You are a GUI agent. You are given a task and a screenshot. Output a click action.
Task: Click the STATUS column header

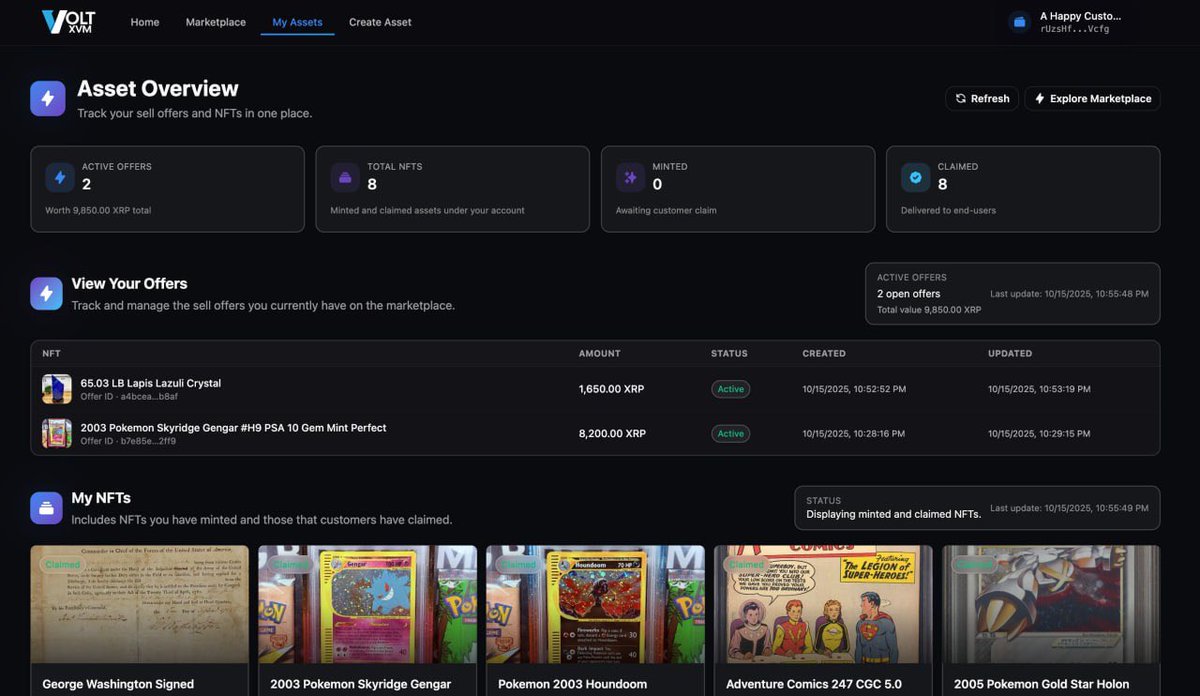click(x=729, y=353)
